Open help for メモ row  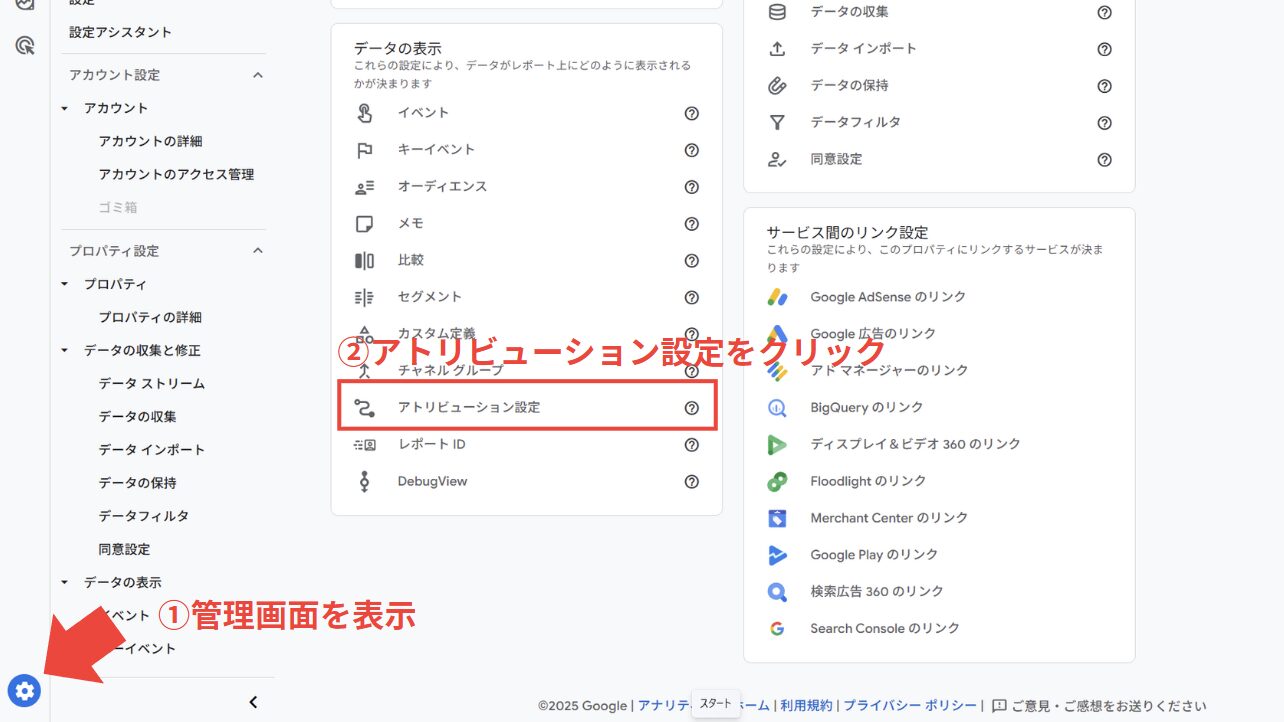(691, 224)
